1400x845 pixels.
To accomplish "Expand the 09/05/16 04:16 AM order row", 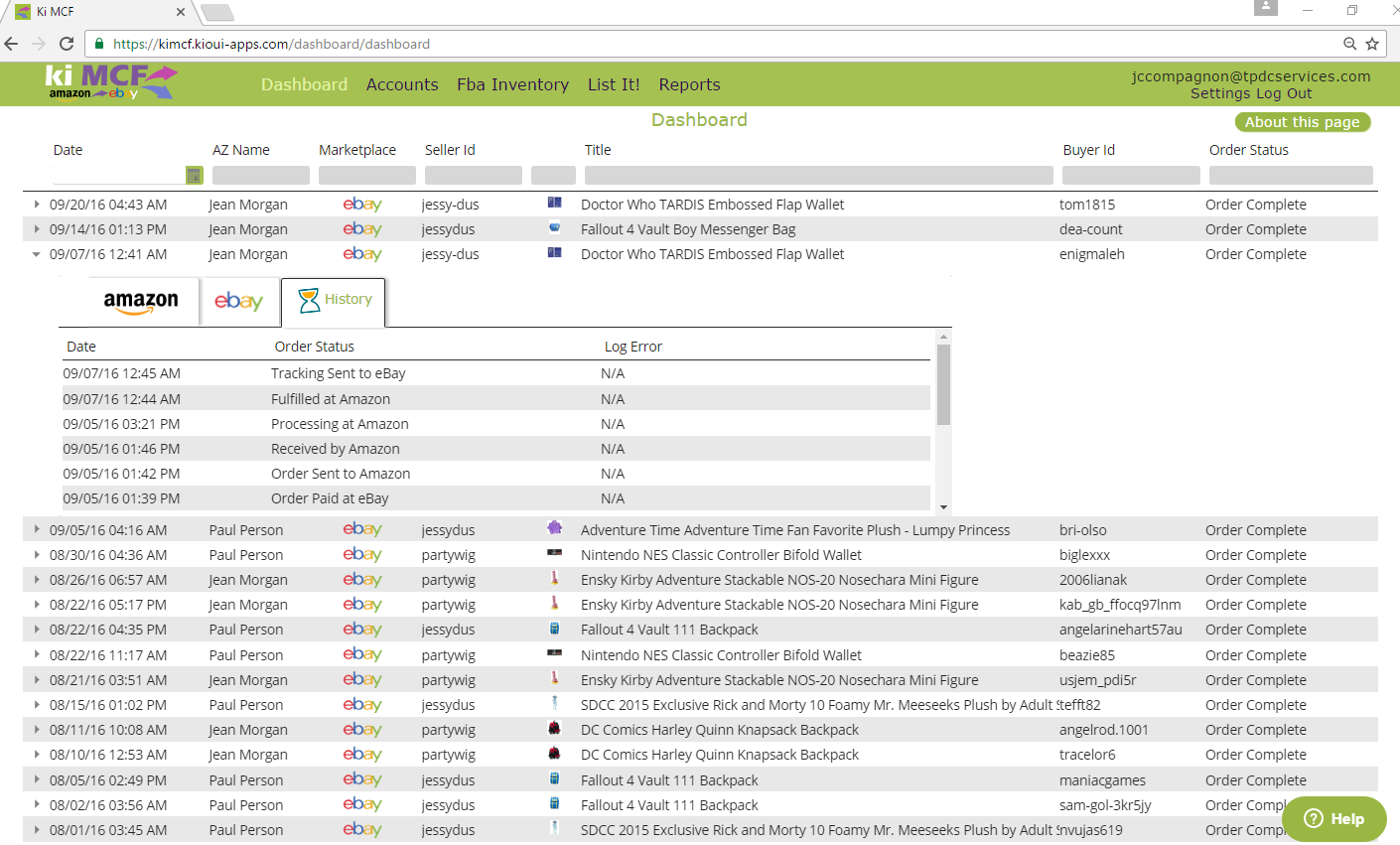I will coord(37,530).
